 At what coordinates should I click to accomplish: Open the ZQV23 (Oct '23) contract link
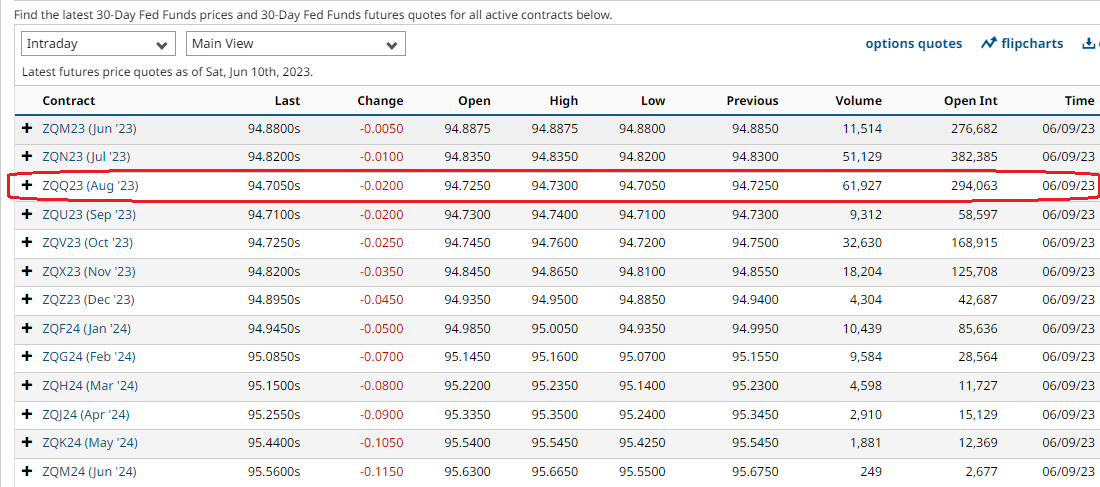coord(87,243)
